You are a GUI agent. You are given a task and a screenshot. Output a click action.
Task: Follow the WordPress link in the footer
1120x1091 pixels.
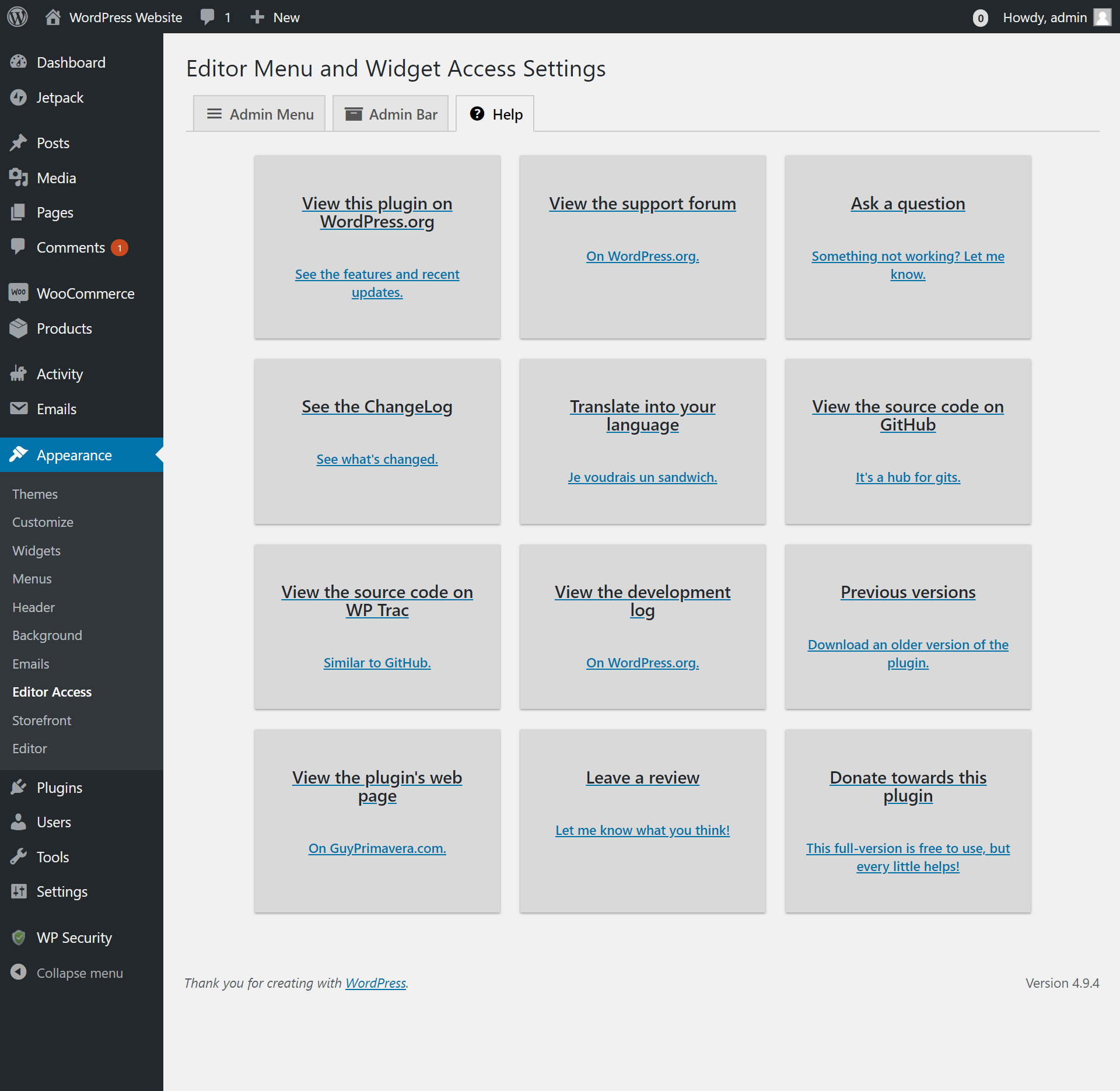[x=376, y=983]
